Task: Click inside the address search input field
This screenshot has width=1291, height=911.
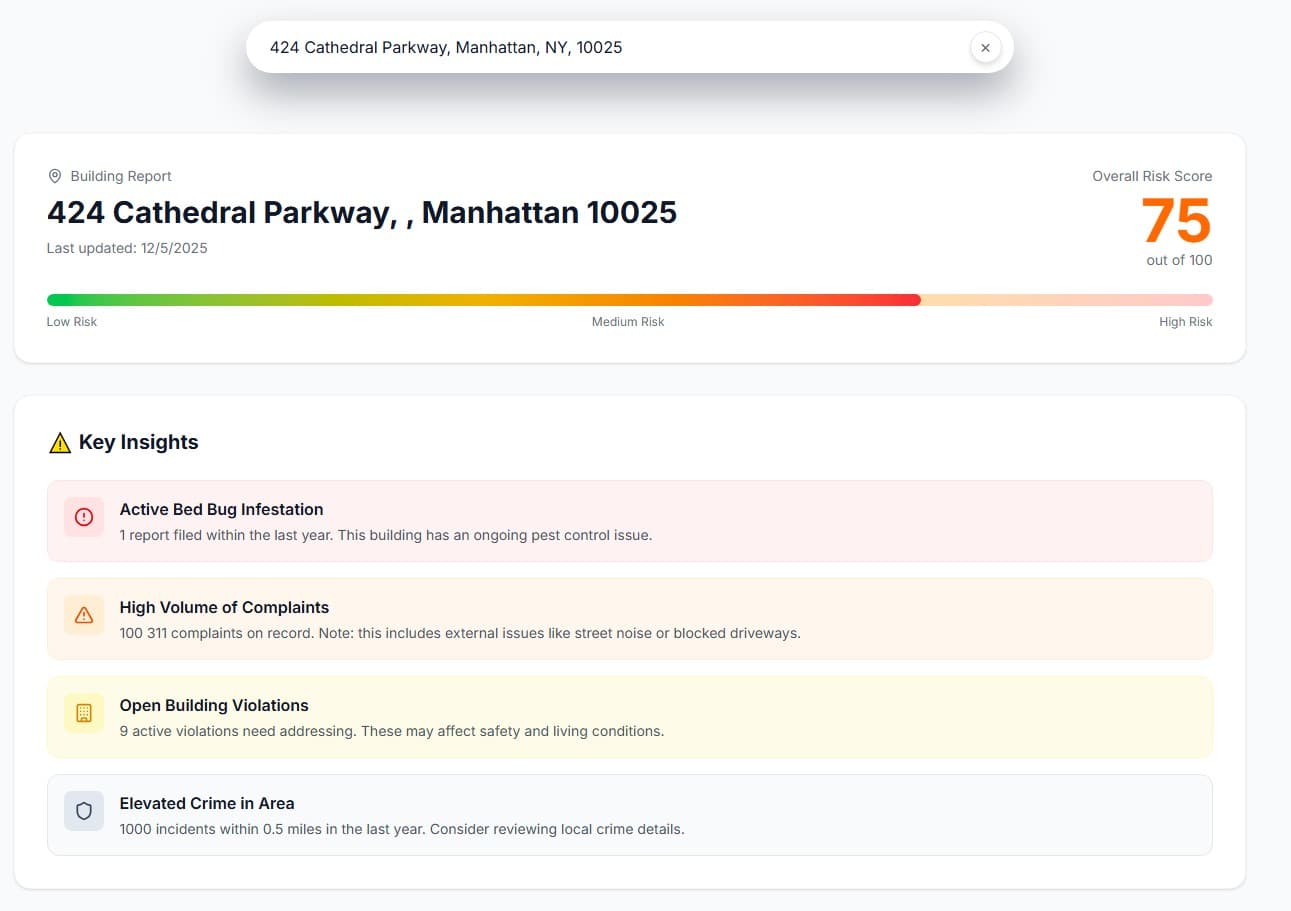Action: (600, 47)
